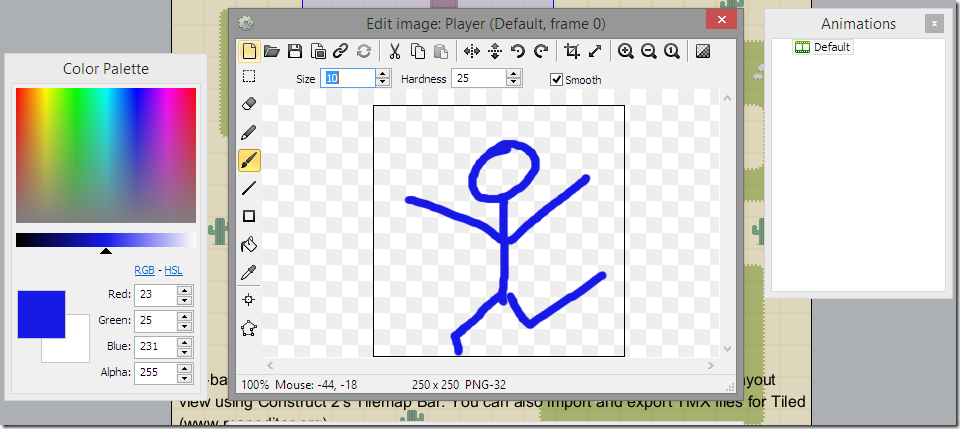The image size is (960, 429).
Task: Select the Pencil tool
Action: point(249,132)
